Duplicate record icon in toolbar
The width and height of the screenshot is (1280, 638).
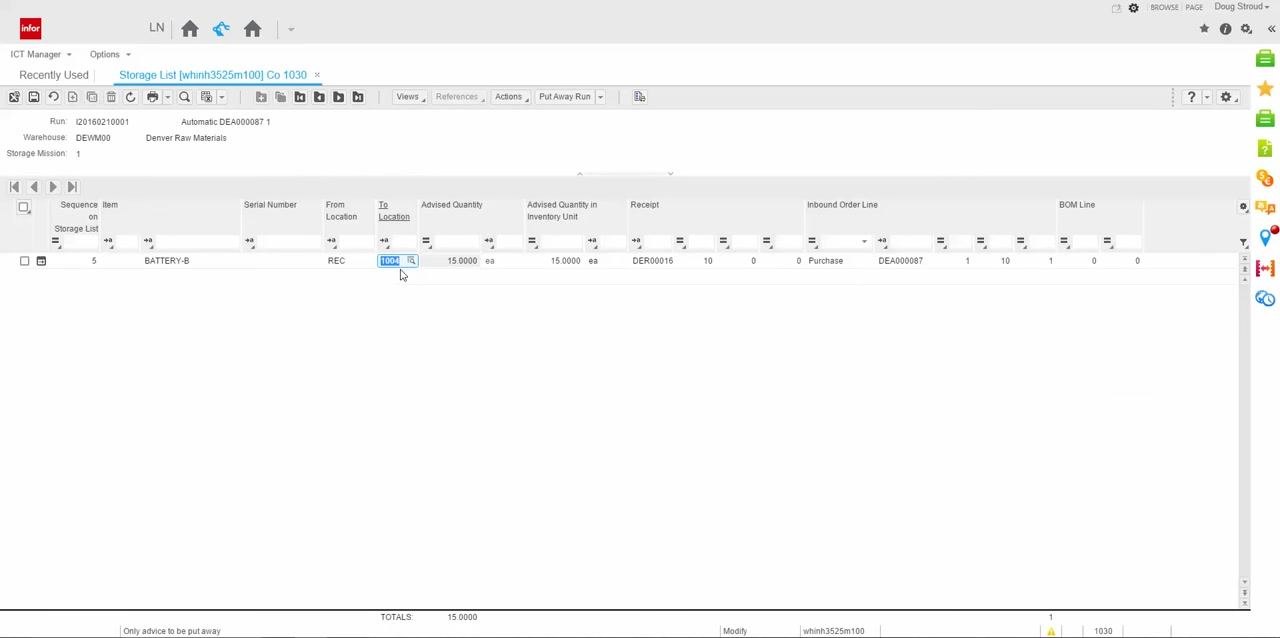(91, 97)
